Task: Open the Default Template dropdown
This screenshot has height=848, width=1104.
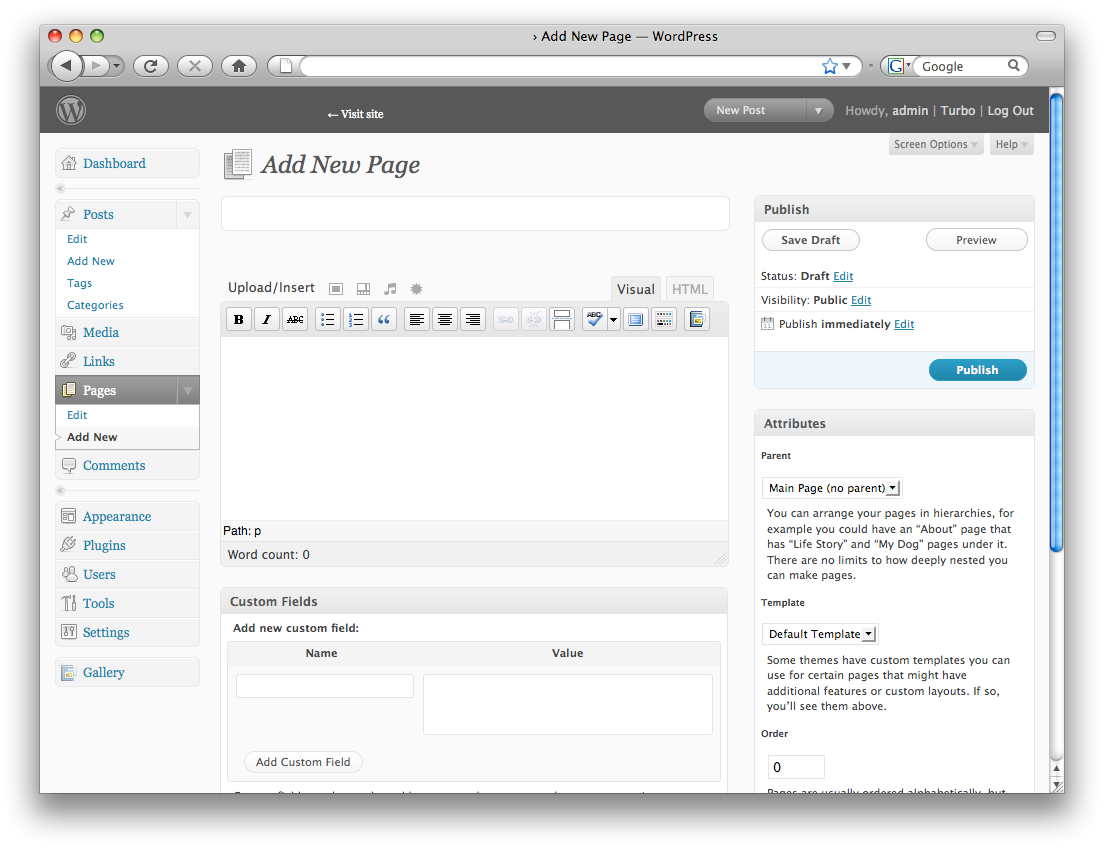Action: tap(820, 634)
